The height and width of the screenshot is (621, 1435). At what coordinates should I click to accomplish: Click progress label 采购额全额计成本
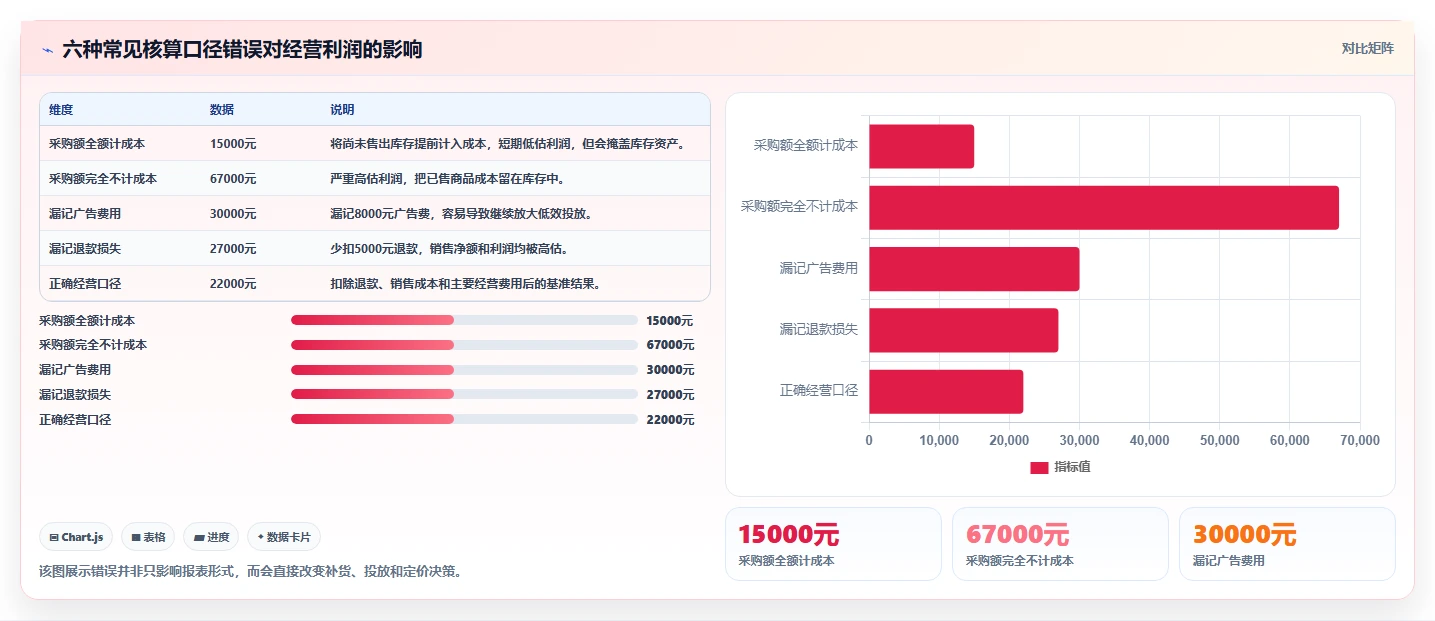point(87,321)
